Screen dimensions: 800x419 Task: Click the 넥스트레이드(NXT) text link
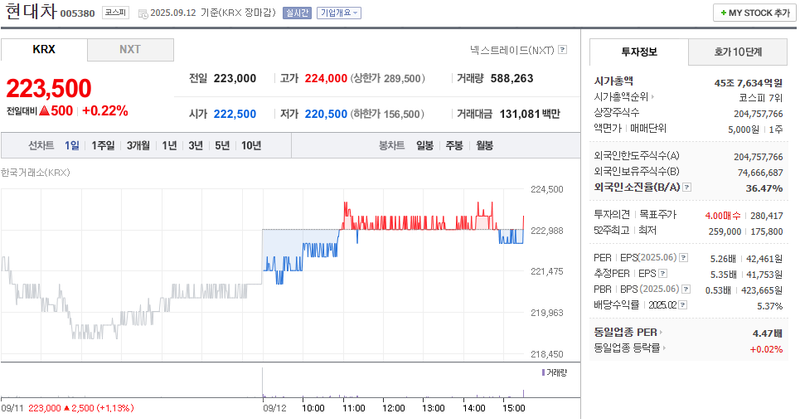(x=512, y=50)
